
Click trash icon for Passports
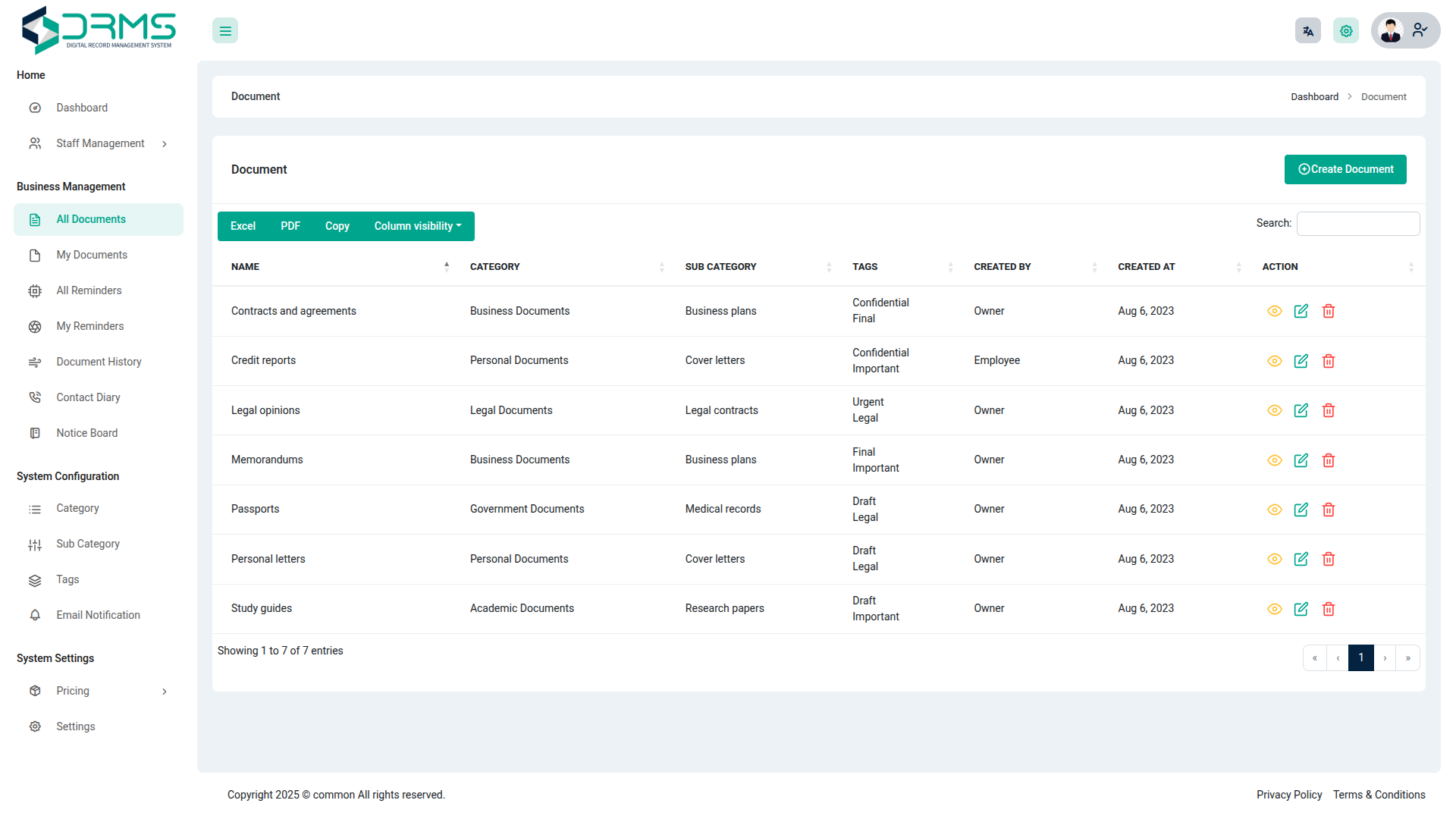click(1328, 510)
